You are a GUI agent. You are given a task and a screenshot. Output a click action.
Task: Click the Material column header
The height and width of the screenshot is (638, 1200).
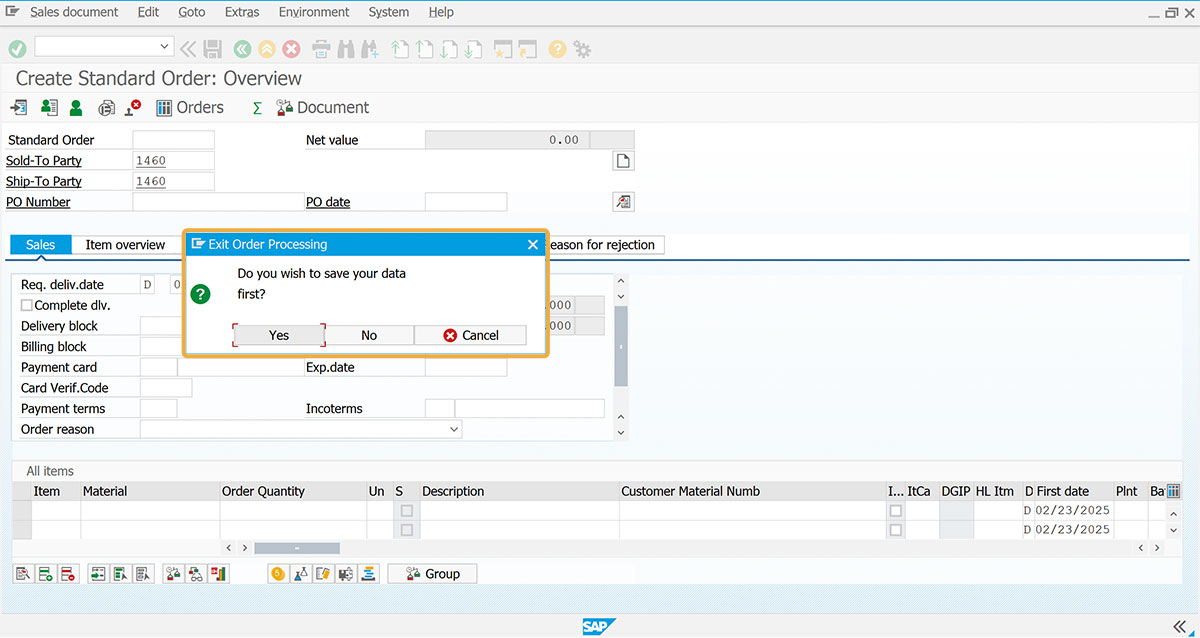[150, 491]
